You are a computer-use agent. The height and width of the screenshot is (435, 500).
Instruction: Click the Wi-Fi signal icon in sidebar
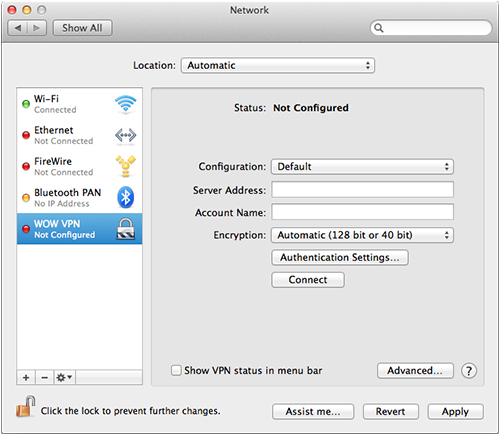click(125, 104)
